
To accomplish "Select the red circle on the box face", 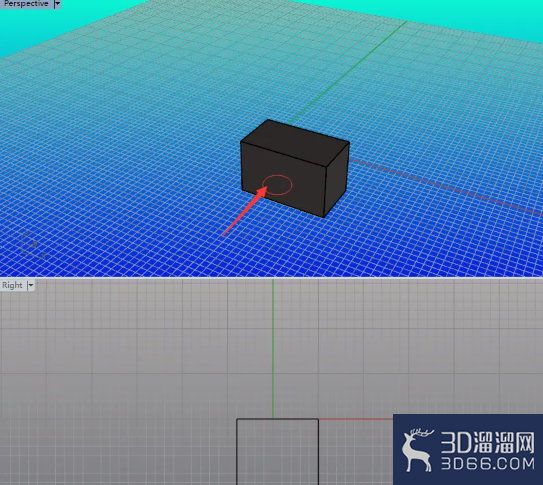I will 277,185.
